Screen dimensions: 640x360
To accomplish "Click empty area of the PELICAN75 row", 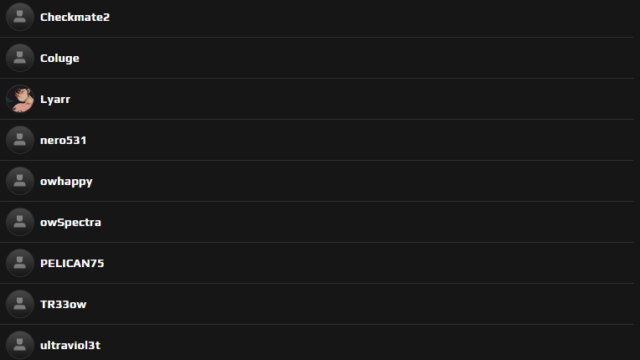I will 367,263.
